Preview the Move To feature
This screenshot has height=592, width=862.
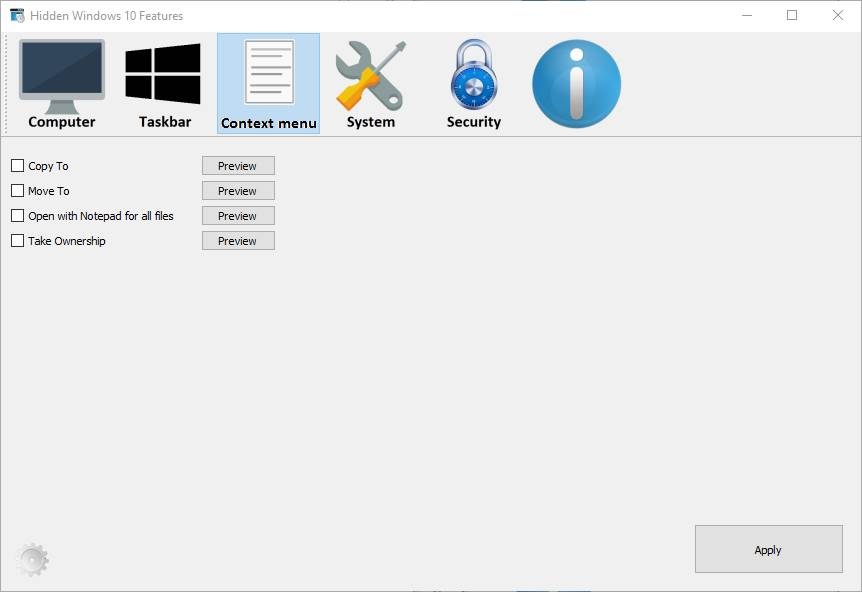click(x=238, y=191)
